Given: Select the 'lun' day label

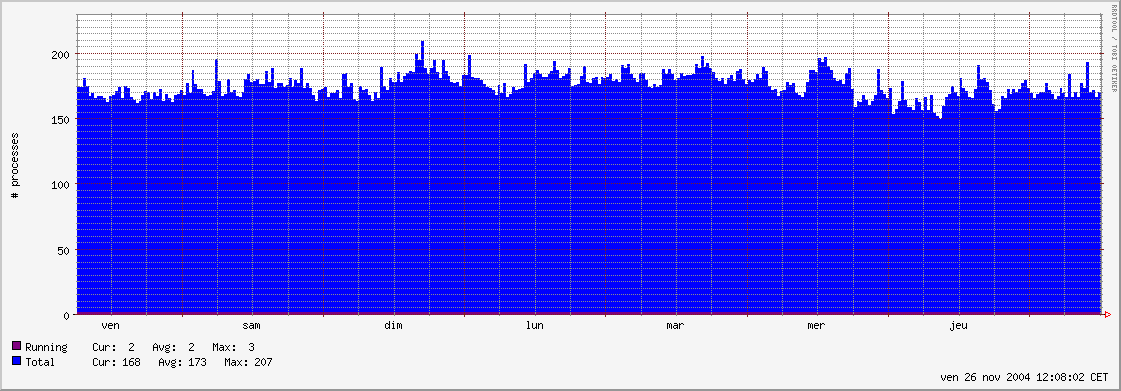Looking at the screenshot, I should click(x=534, y=326).
